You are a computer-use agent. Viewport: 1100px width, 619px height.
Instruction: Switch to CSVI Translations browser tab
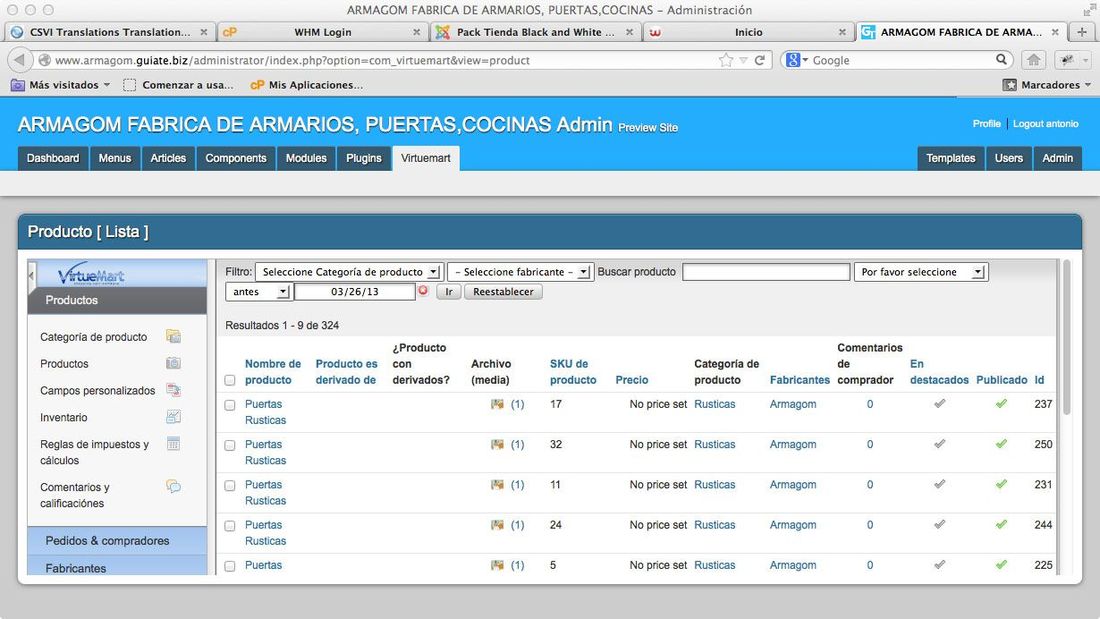coord(109,32)
